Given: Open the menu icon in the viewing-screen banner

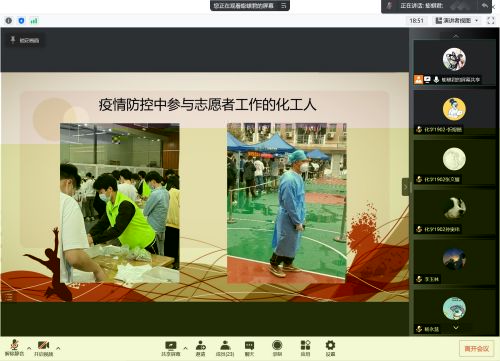Looking at the screenshot, I should click(x=284, y=5).
